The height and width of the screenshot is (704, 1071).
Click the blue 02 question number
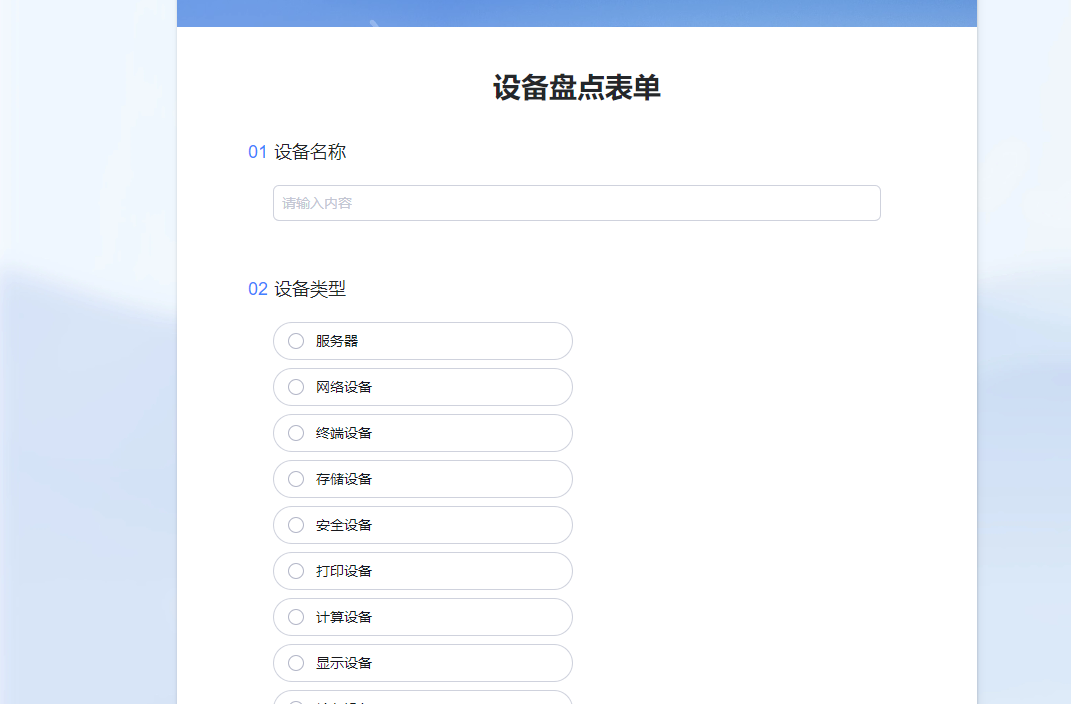pyautogui.click(x=257, y=289)
